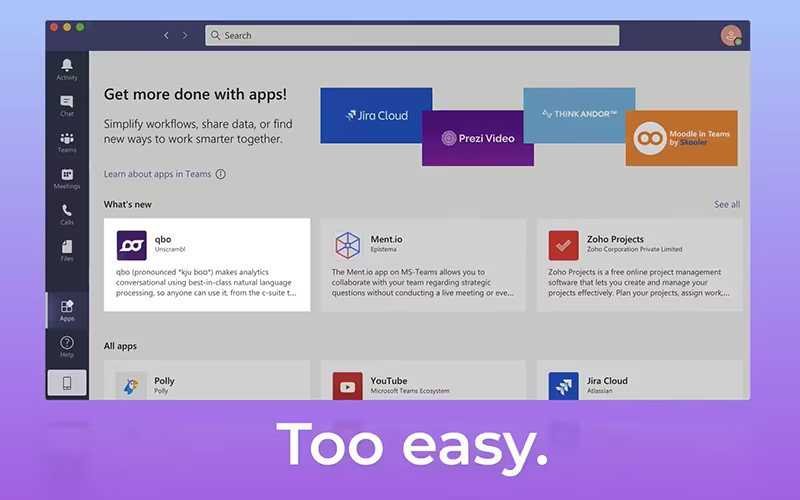Image resolution: width=800 pixels, height=500 pixels.
Task: Click the red close window button
Action: [x=54, y=27]
